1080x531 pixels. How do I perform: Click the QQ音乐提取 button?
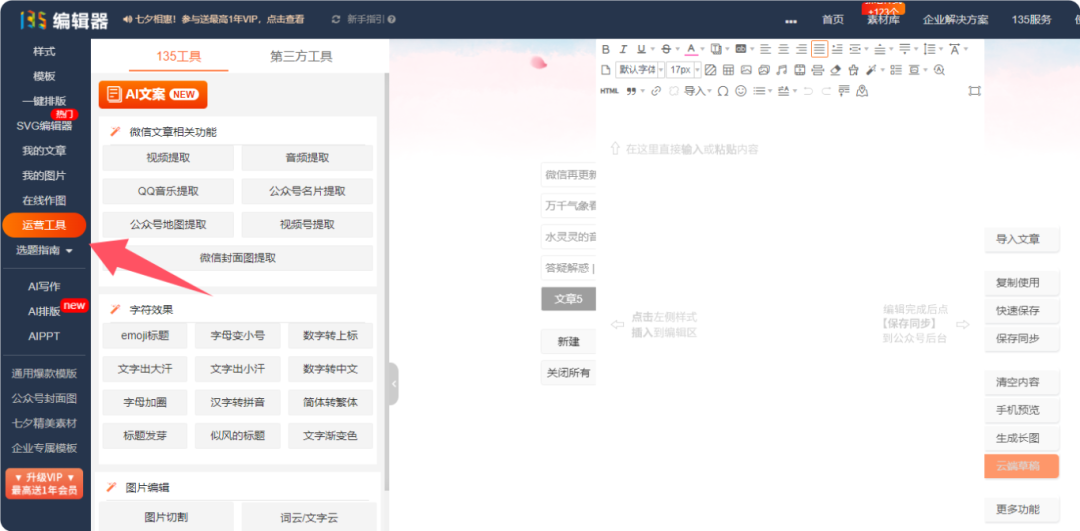168,191
